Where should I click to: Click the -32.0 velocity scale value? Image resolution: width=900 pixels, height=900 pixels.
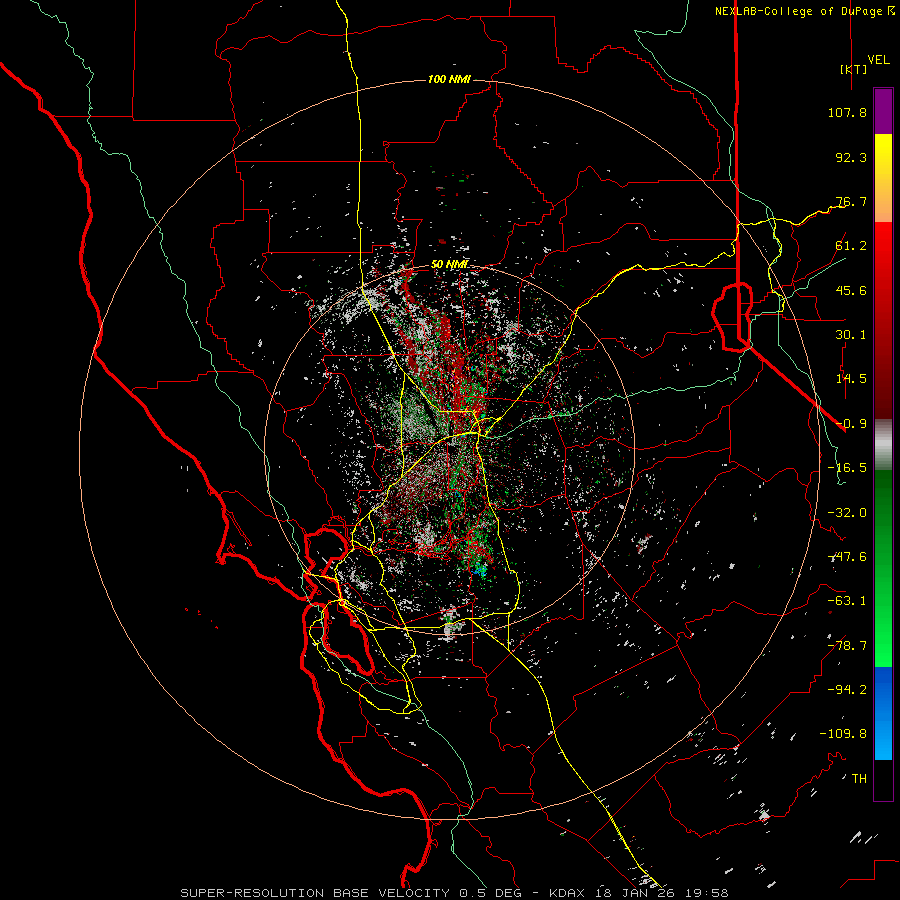coord(847,513)
